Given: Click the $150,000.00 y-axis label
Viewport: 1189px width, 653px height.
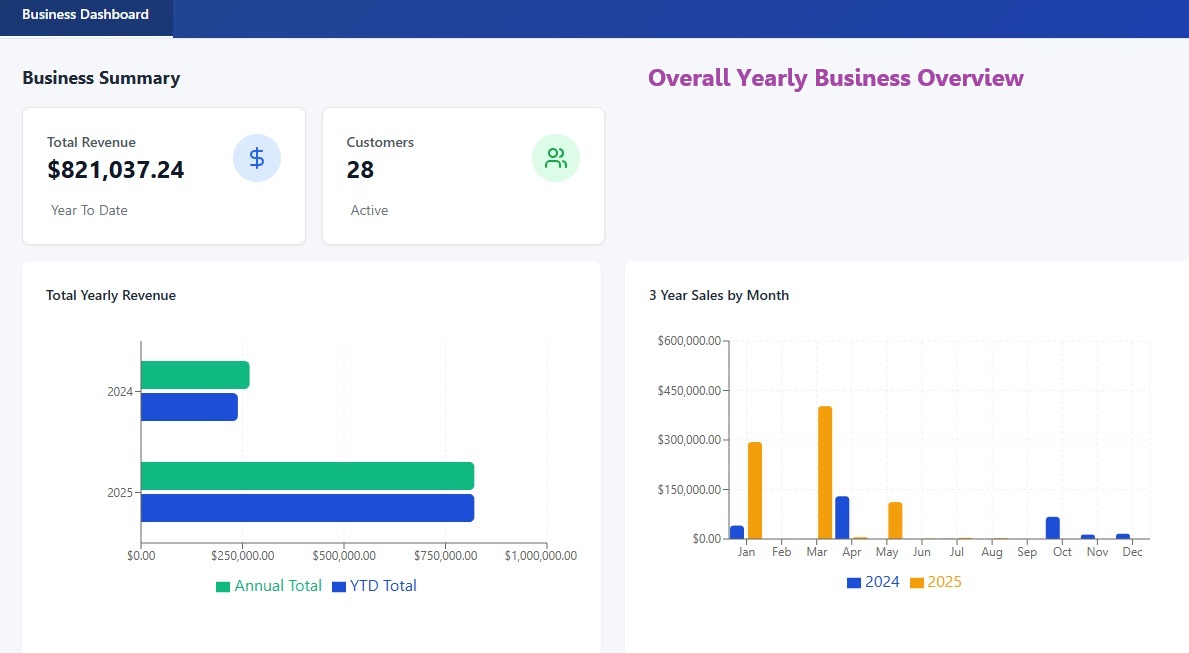Looking at the screenshot, I should (689, 489).
